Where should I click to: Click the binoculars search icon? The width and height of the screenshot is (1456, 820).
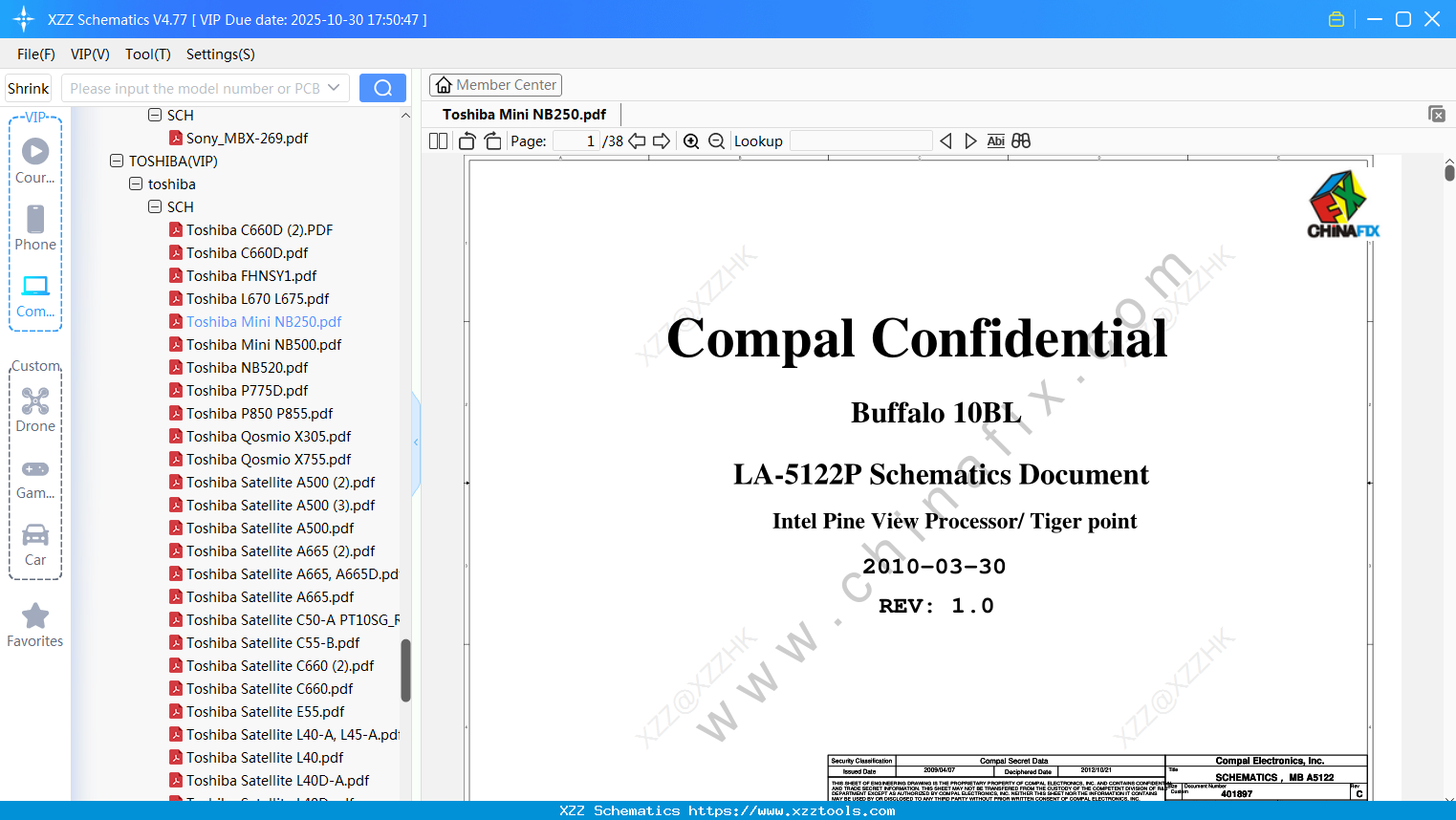(1021, 141)
